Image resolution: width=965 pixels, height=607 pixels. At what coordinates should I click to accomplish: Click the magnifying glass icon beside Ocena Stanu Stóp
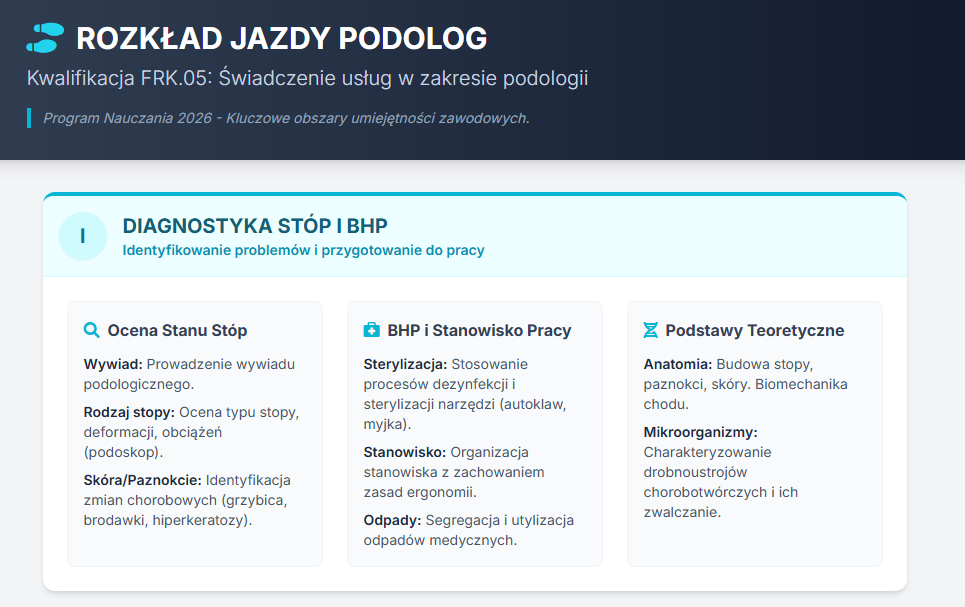91,330
